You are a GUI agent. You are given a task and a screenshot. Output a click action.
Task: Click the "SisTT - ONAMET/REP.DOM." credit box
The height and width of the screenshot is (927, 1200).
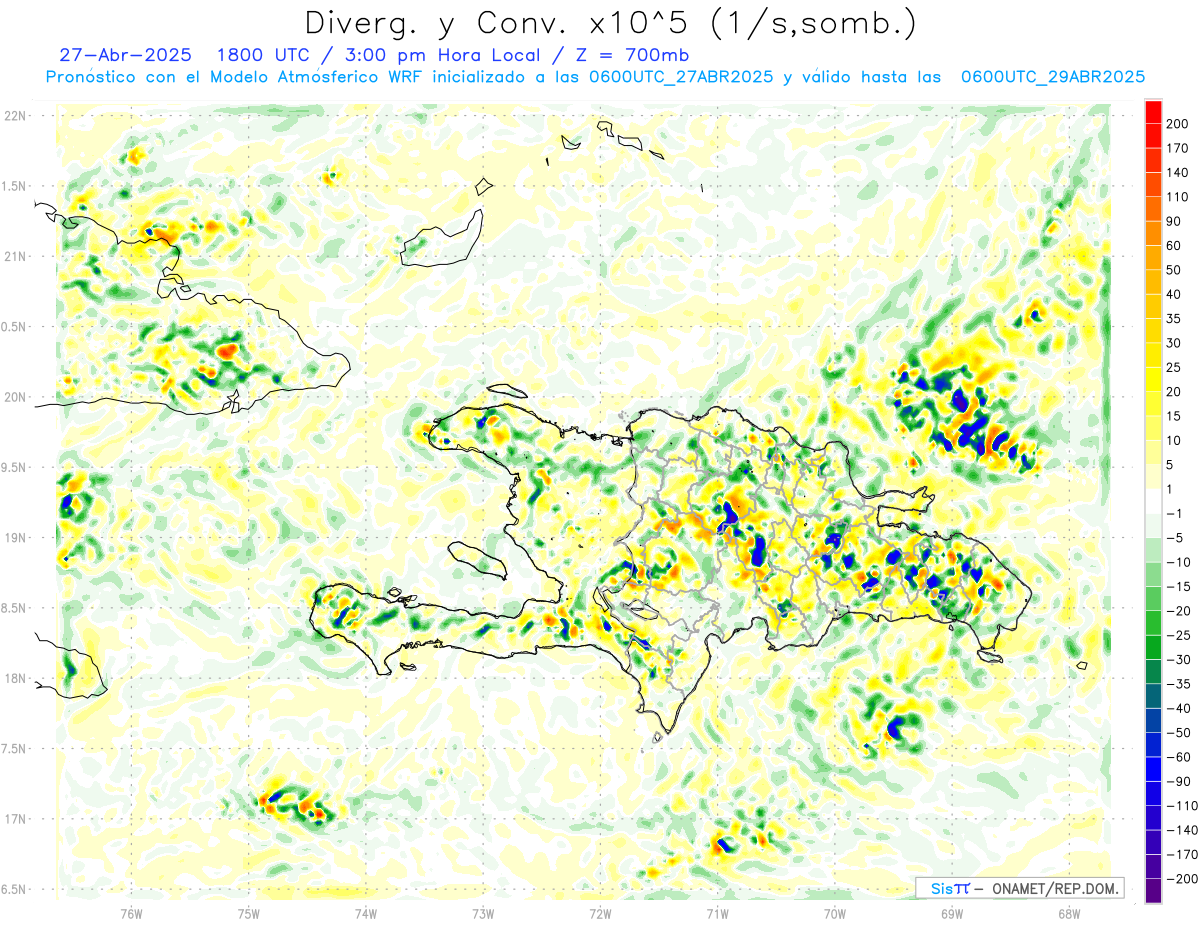(1020, 888)
